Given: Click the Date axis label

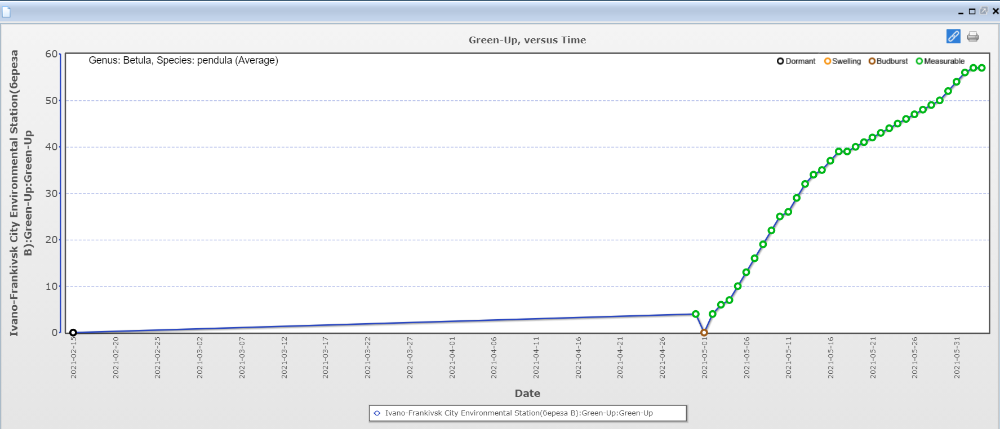Looking at the screenshot, I should click(527, 393).
